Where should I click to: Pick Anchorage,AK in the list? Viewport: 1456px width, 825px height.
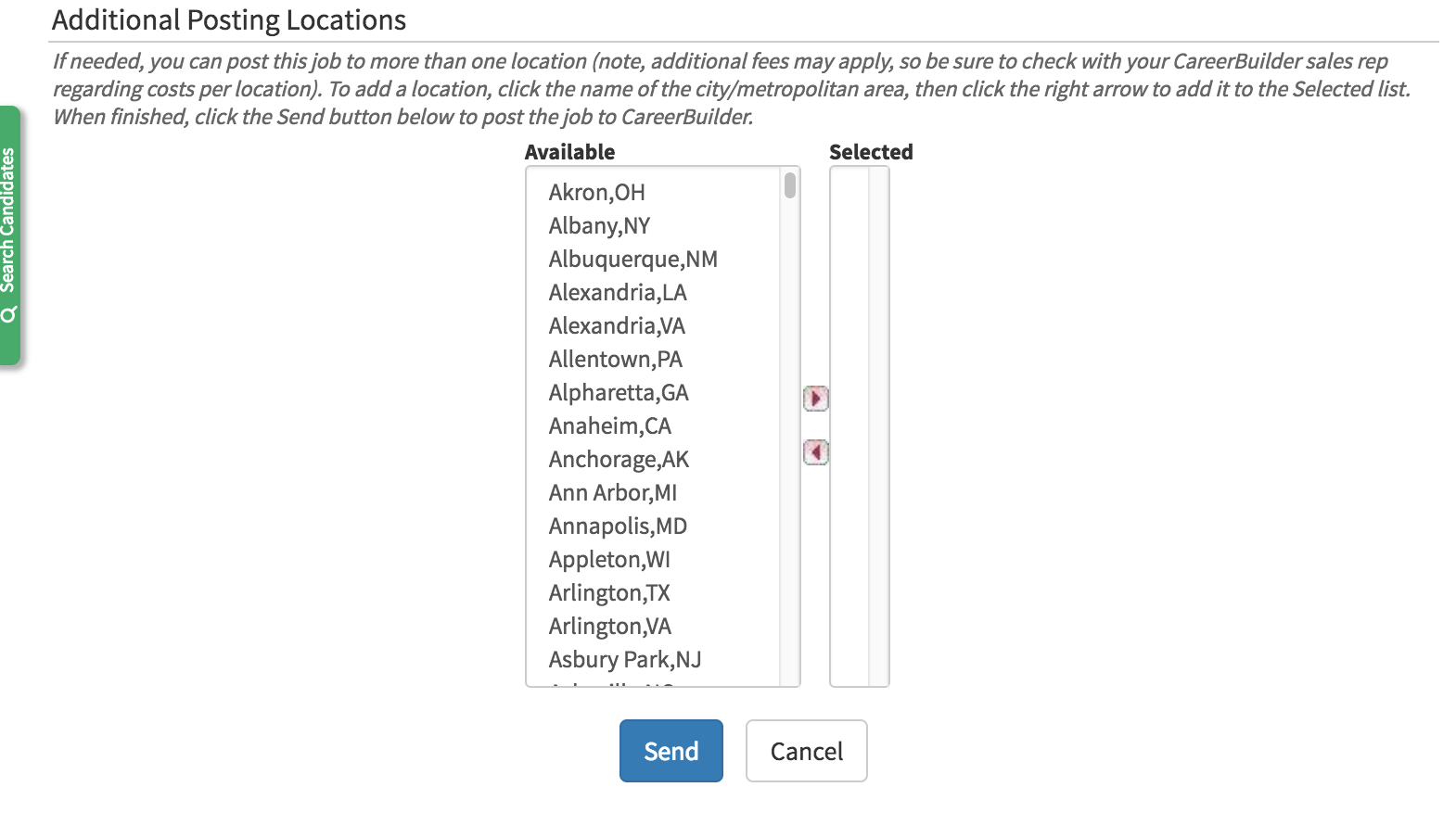pos(619,460)
